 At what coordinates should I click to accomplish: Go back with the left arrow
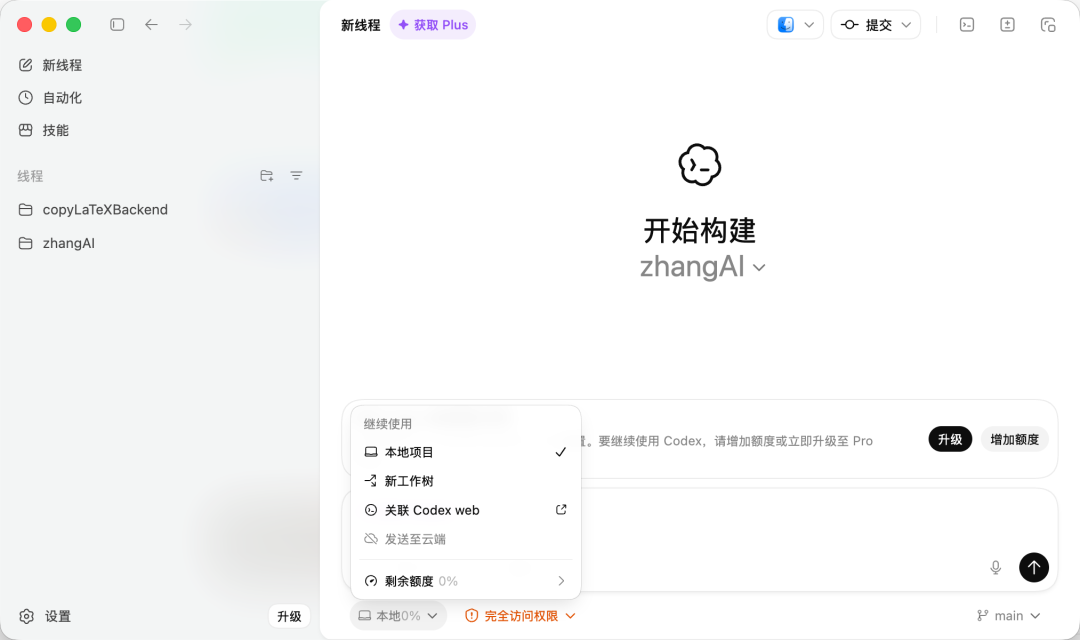pos(152,25)
